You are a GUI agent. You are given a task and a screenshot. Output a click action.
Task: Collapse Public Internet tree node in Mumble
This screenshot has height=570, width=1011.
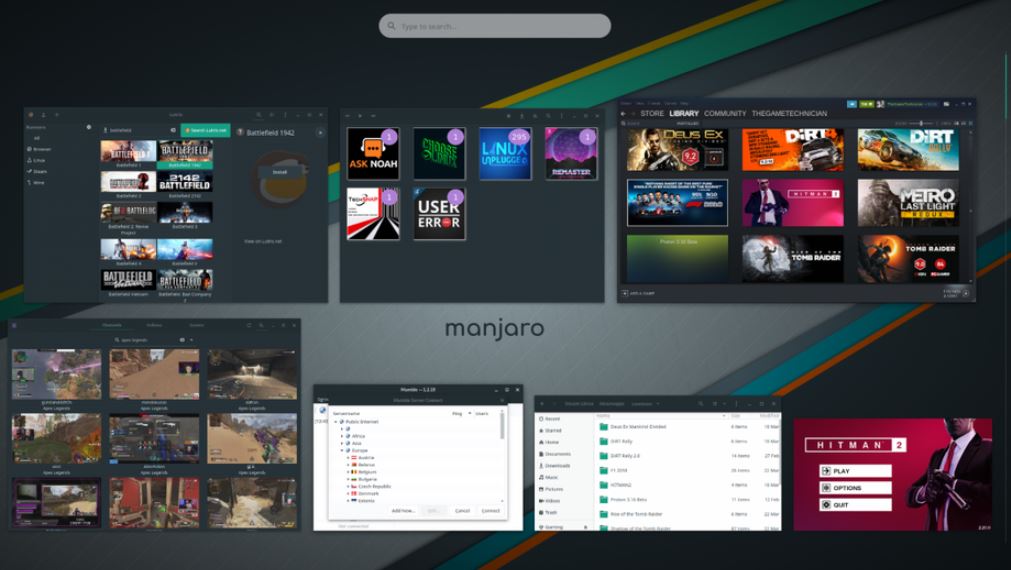[335, 422]
